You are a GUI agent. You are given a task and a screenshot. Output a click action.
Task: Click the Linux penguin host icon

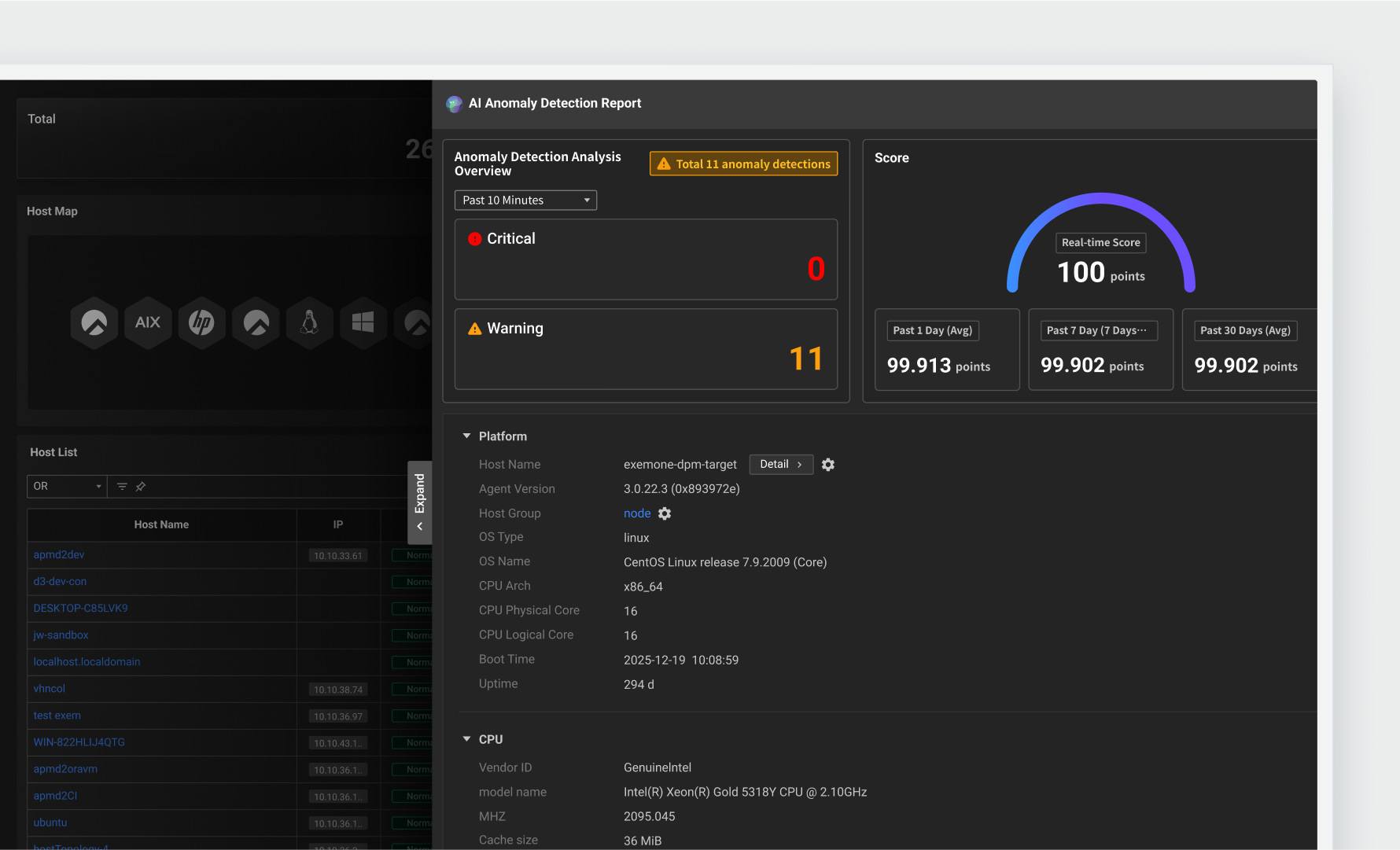(309, 322)
